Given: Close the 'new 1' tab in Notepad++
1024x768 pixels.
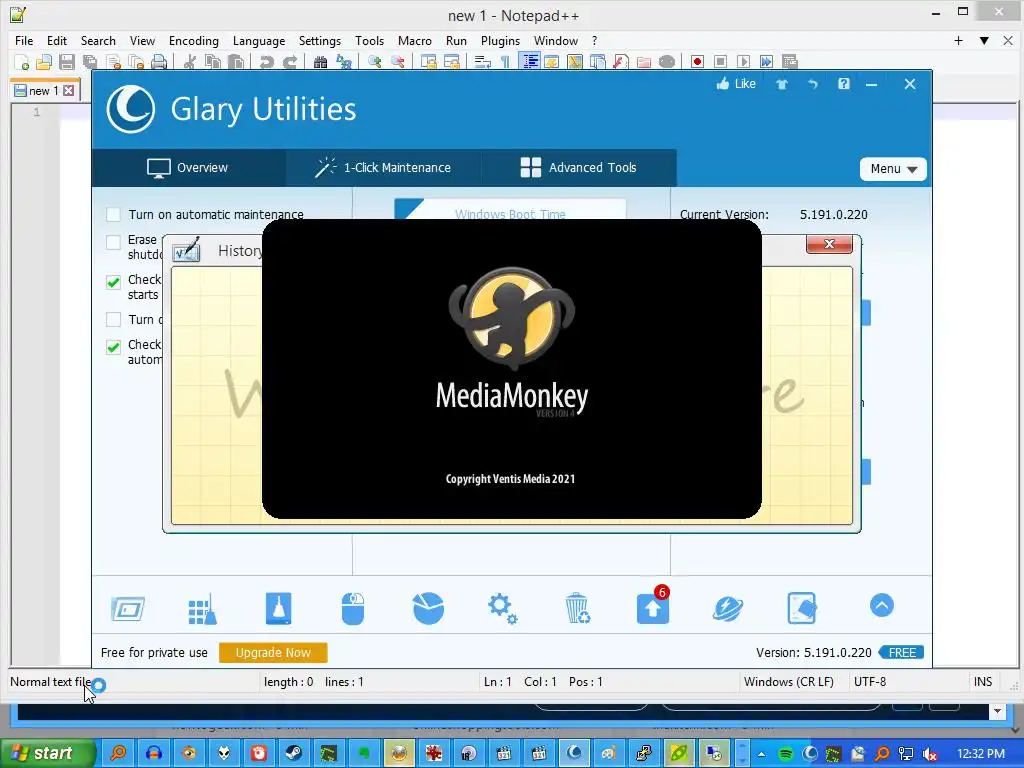Looking at the screenshot, I should [x=69, y=91].
